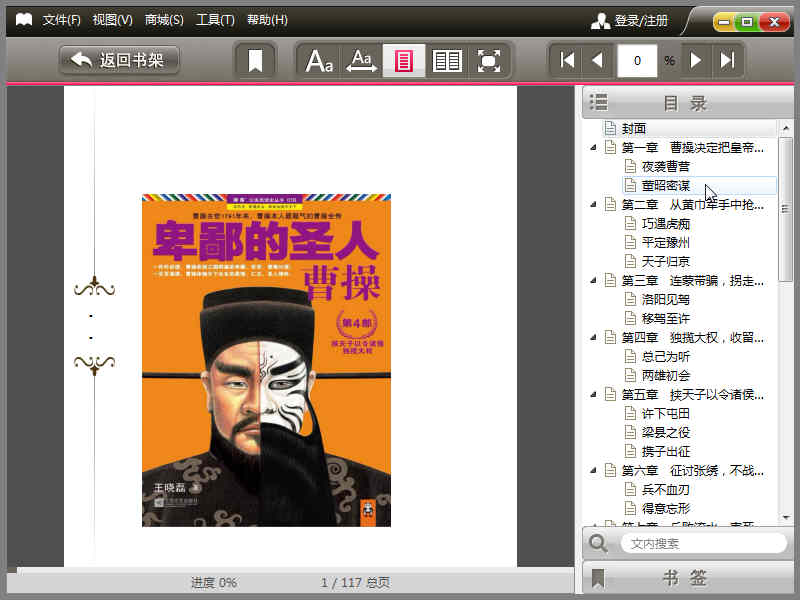Open section 得意忘形
The height and width of the screenshot is (600, 800).
pyautogui.click(x=665, y=509)
